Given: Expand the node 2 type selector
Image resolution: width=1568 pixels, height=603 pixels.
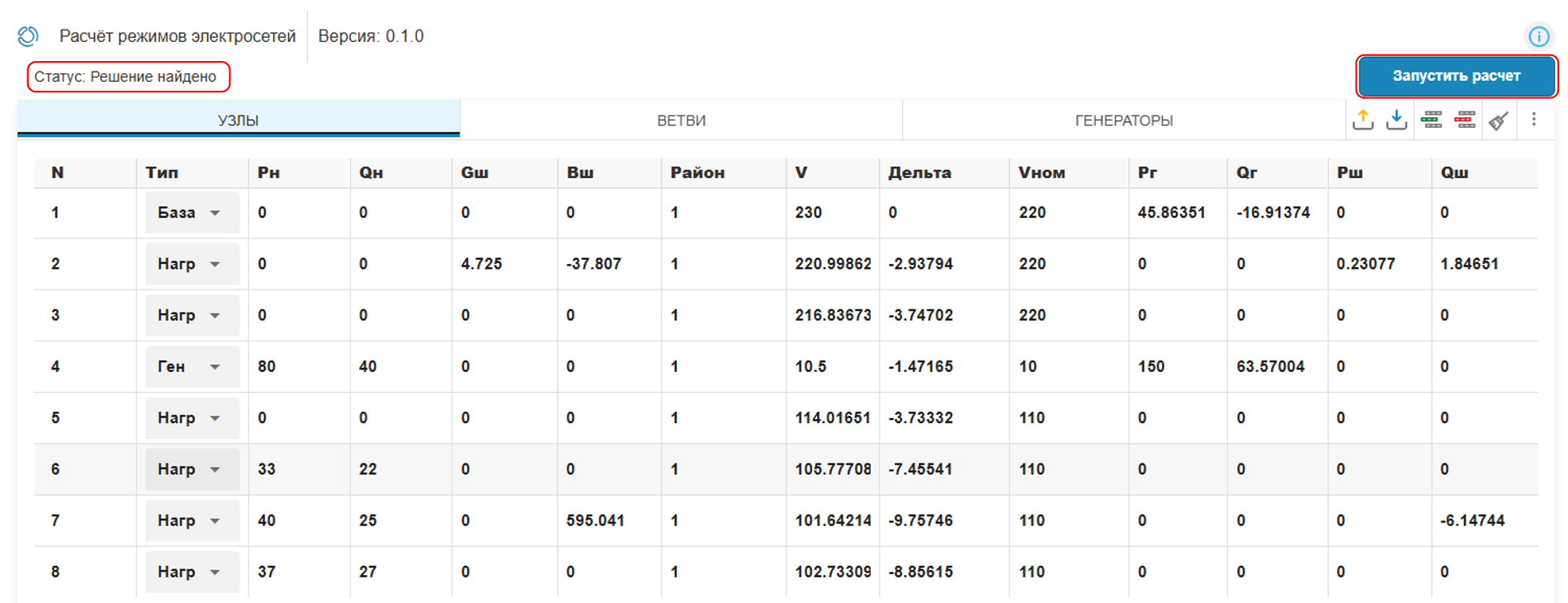Looking at the screenshot, I should [191, 264].
